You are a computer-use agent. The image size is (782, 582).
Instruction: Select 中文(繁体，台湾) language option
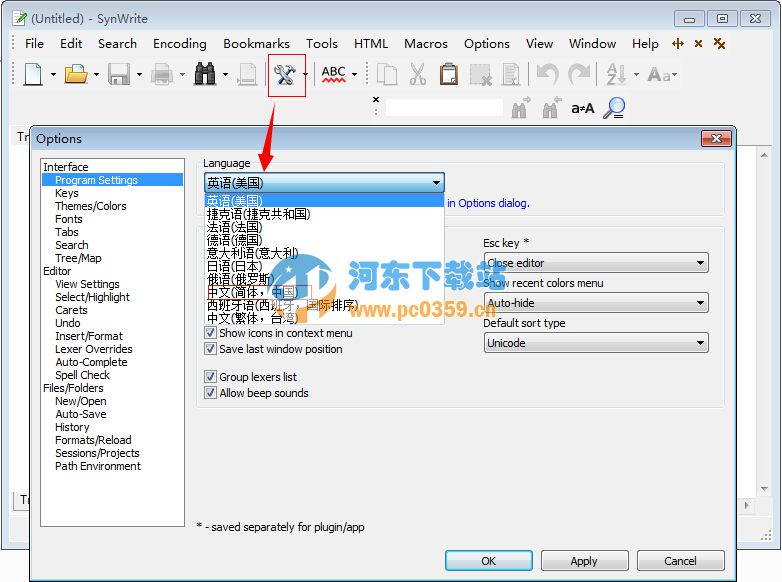coord(252,318)
